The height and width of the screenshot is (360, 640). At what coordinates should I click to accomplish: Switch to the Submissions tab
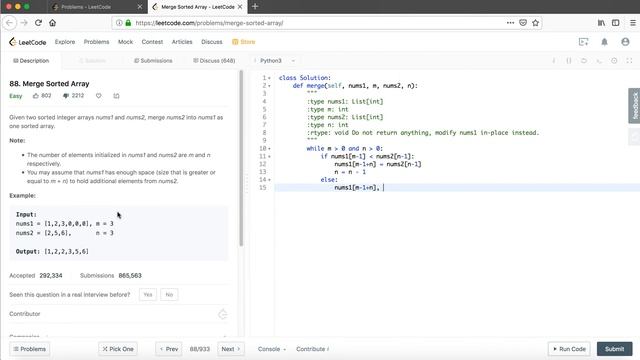click(153, 60)
